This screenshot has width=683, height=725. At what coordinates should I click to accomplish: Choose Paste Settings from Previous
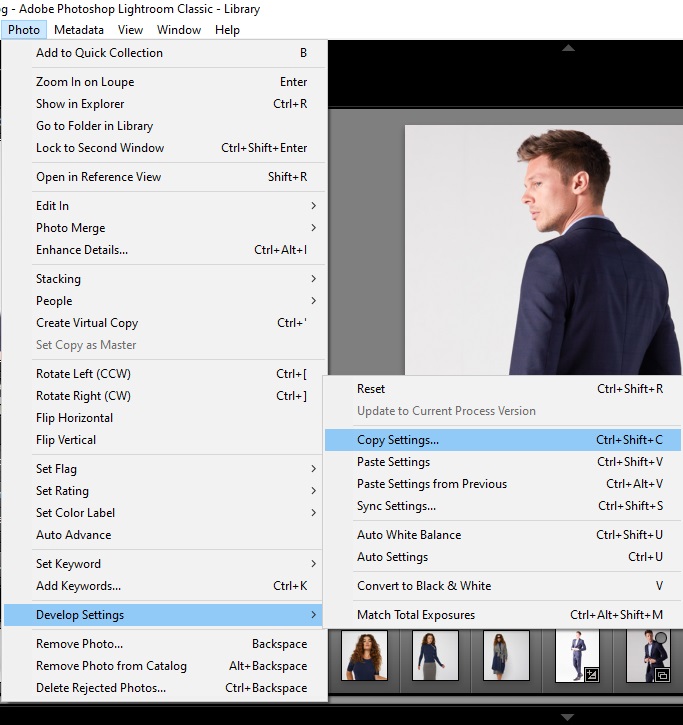click(503, 484)
